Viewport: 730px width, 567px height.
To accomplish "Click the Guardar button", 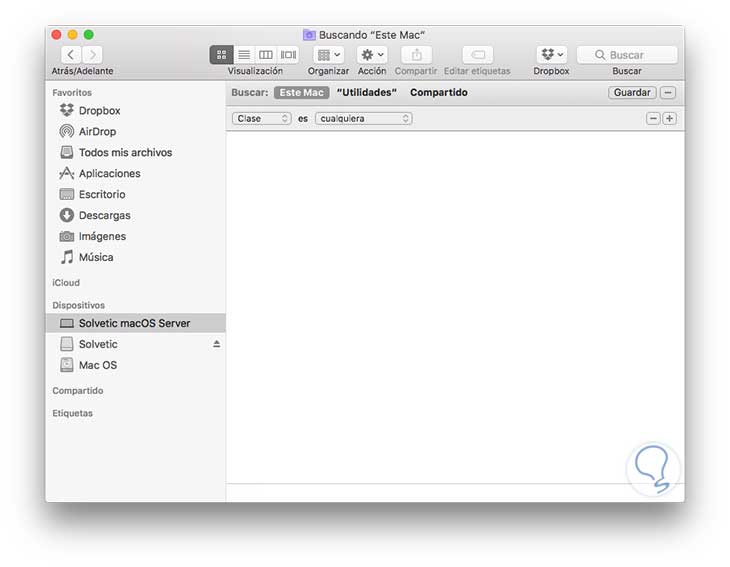I will click(632, 93).
